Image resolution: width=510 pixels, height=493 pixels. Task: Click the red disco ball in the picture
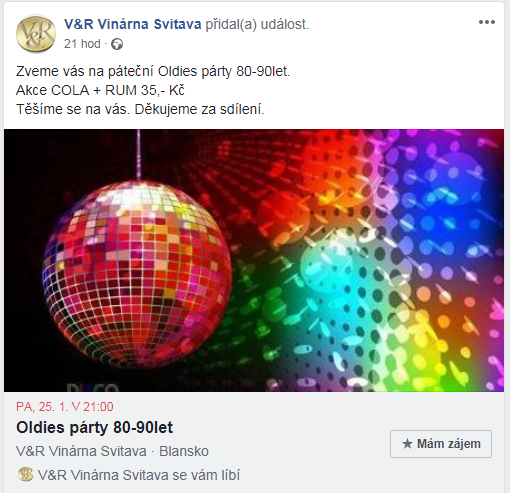[x=137, y=273]
